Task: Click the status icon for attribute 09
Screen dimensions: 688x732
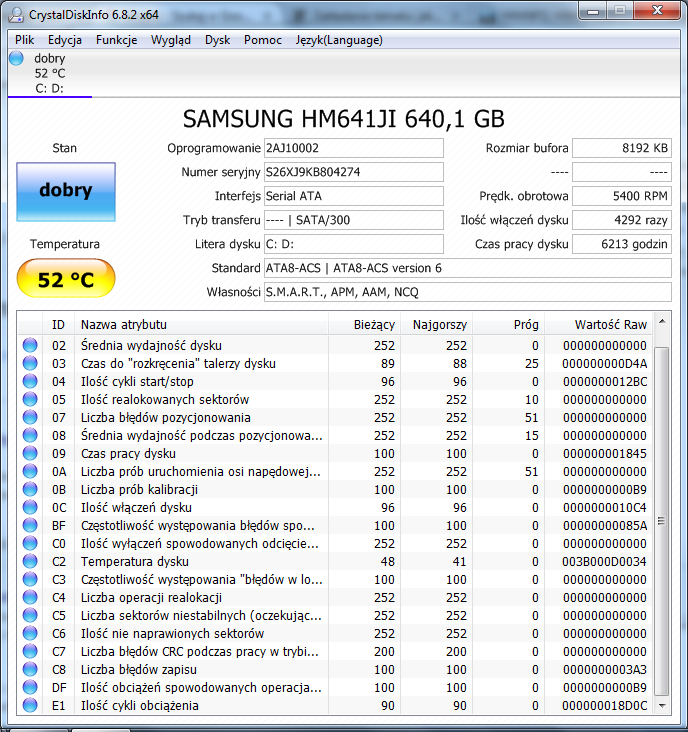Action: click(30, 453)
